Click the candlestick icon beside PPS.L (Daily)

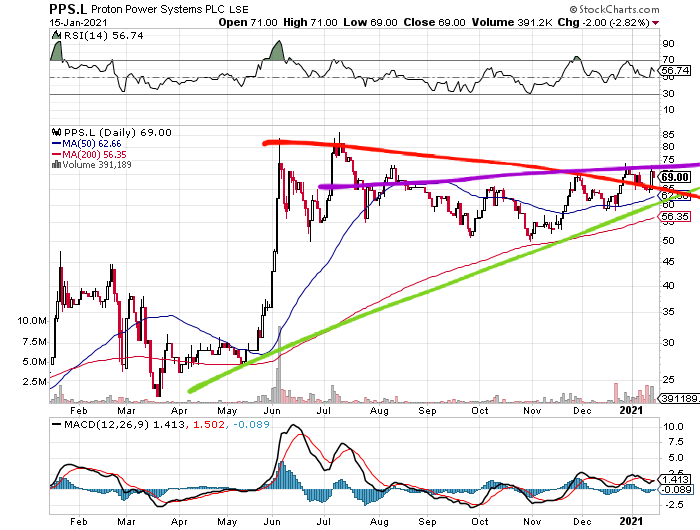click(56, 132)
